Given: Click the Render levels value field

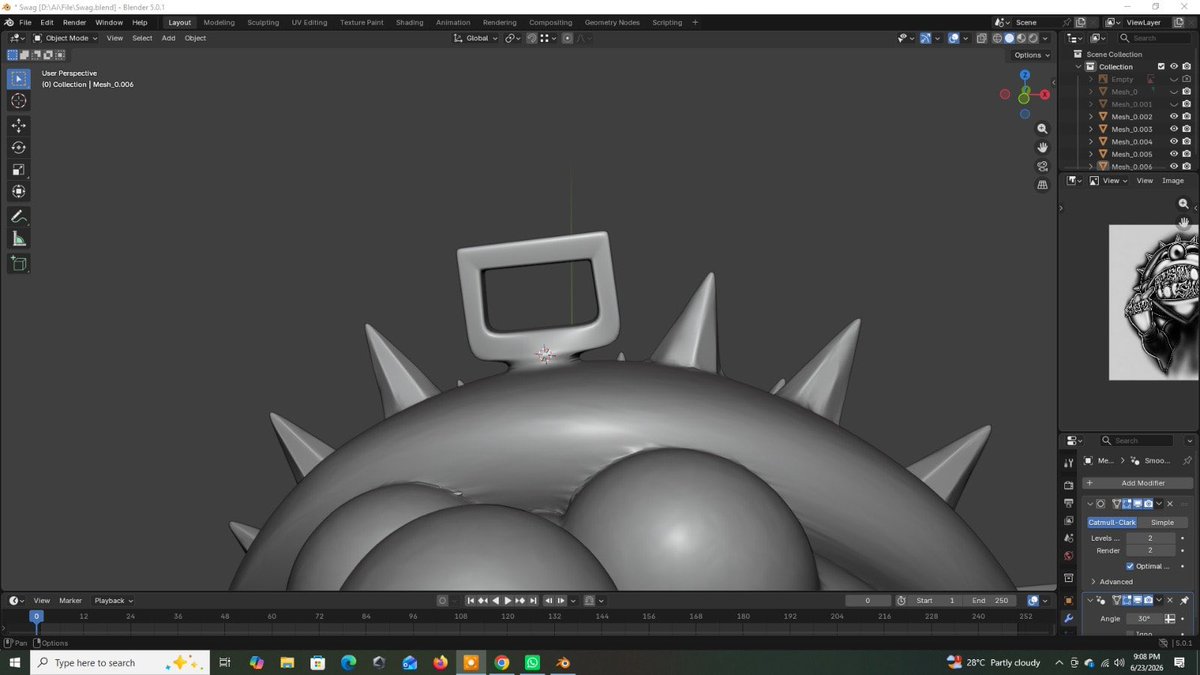Looking at the screenshot, I should tap(1150, 550).
